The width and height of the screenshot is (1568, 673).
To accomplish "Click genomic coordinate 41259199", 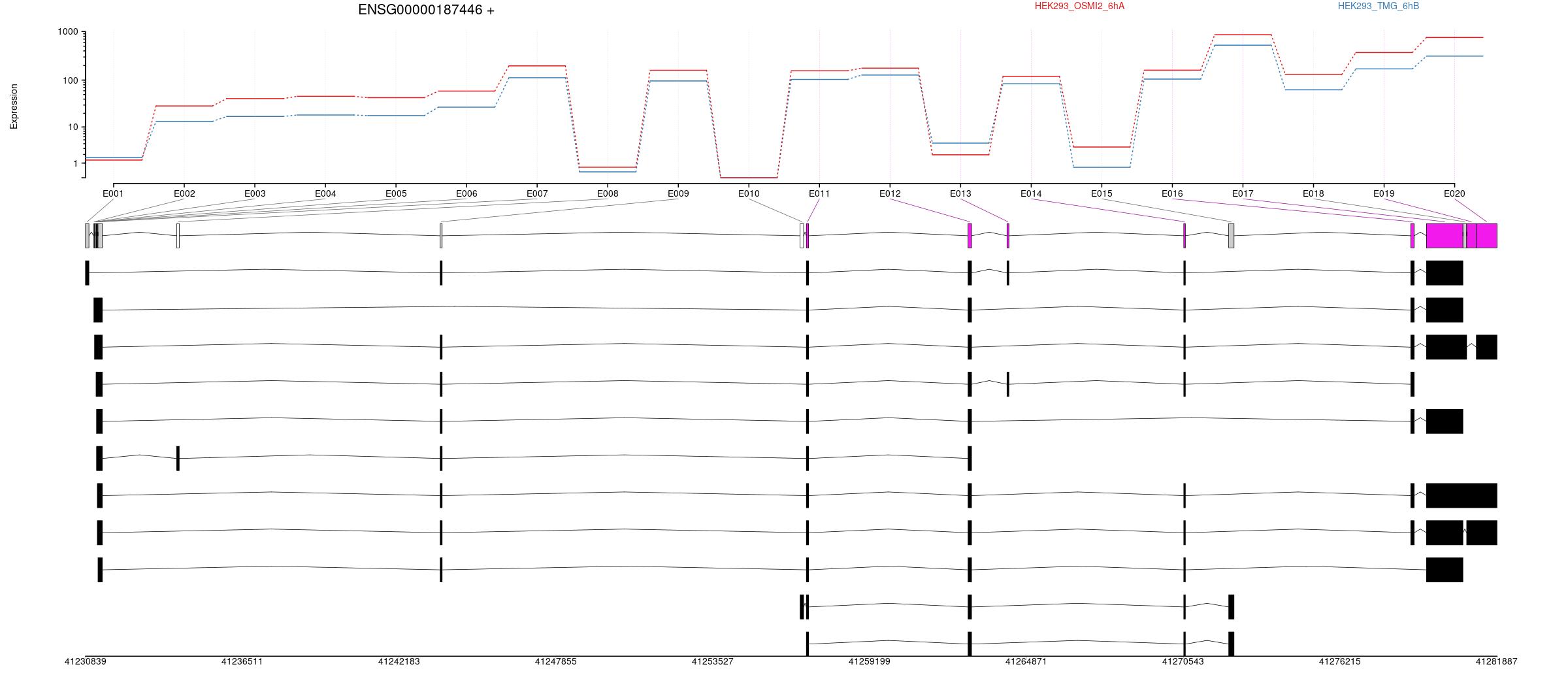I will click(x=869, y=661).
